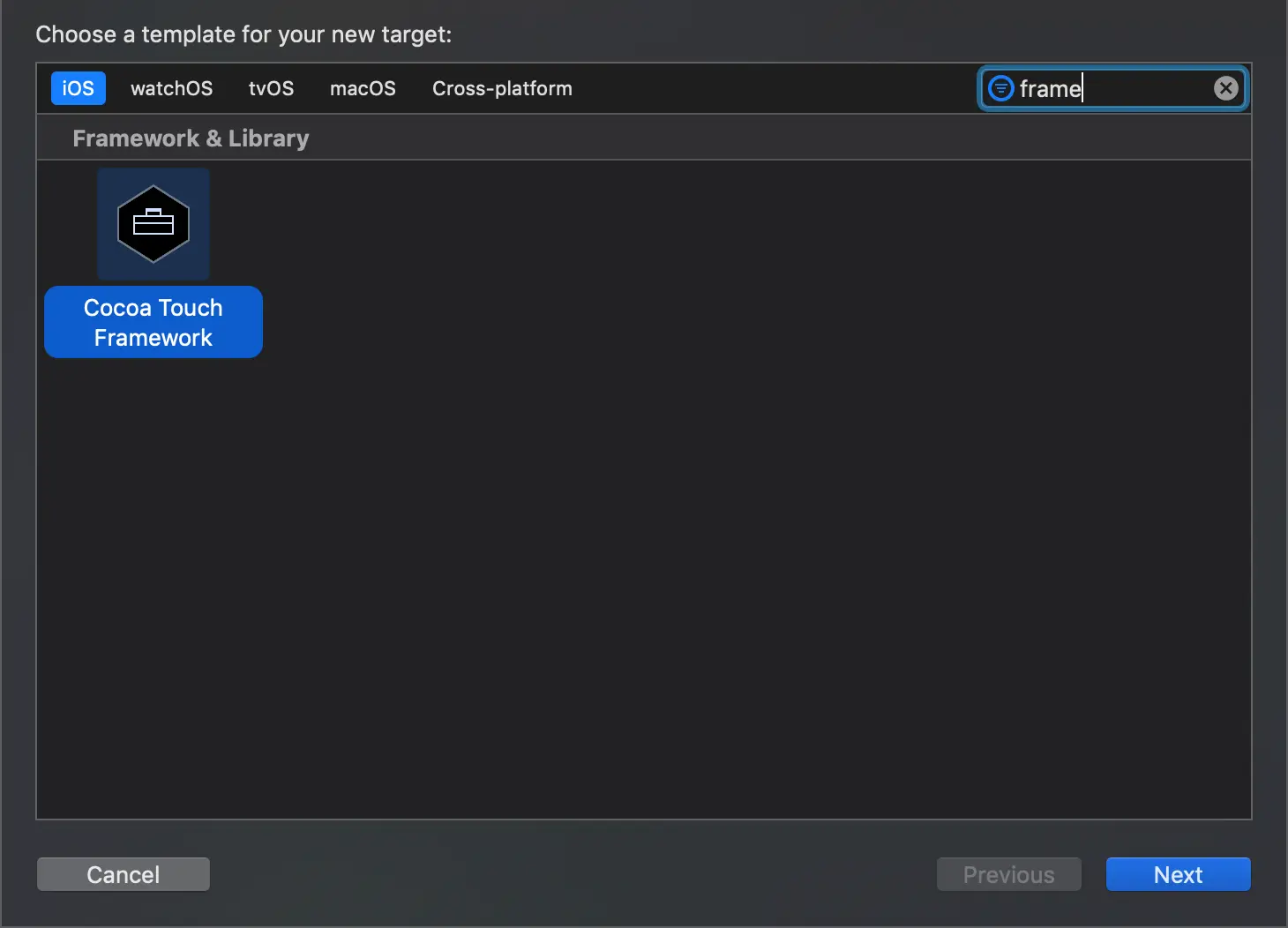Click the Cancel button
This screenshot has width=1288, height=928.
(124, 874)
